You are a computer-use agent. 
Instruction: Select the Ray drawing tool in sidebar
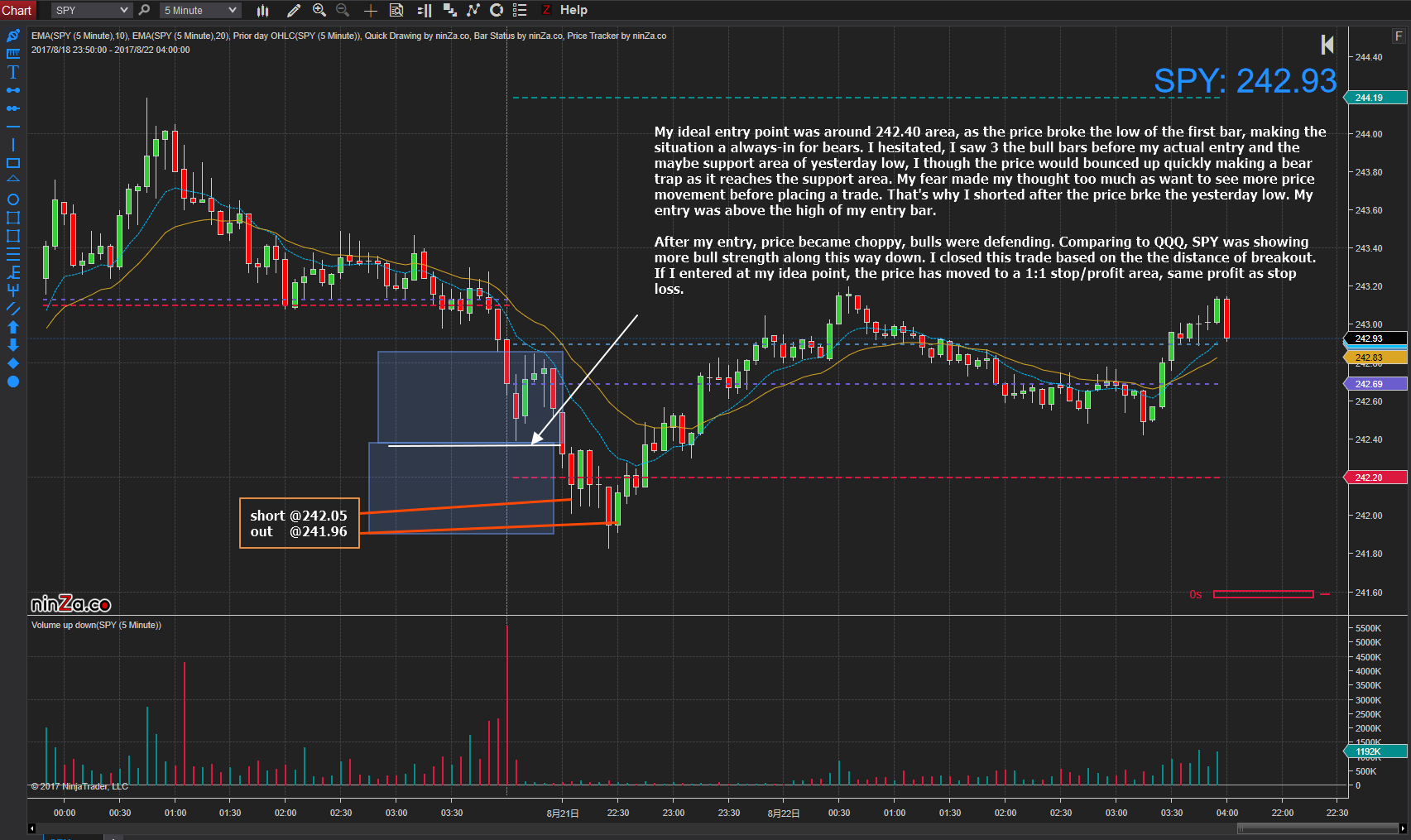click(12, 108)
